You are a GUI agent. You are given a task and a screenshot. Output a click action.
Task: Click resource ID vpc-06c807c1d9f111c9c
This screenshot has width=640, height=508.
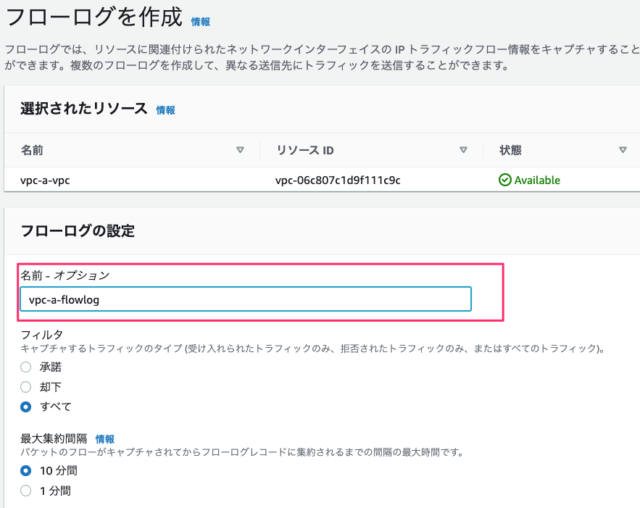[338, 180]
